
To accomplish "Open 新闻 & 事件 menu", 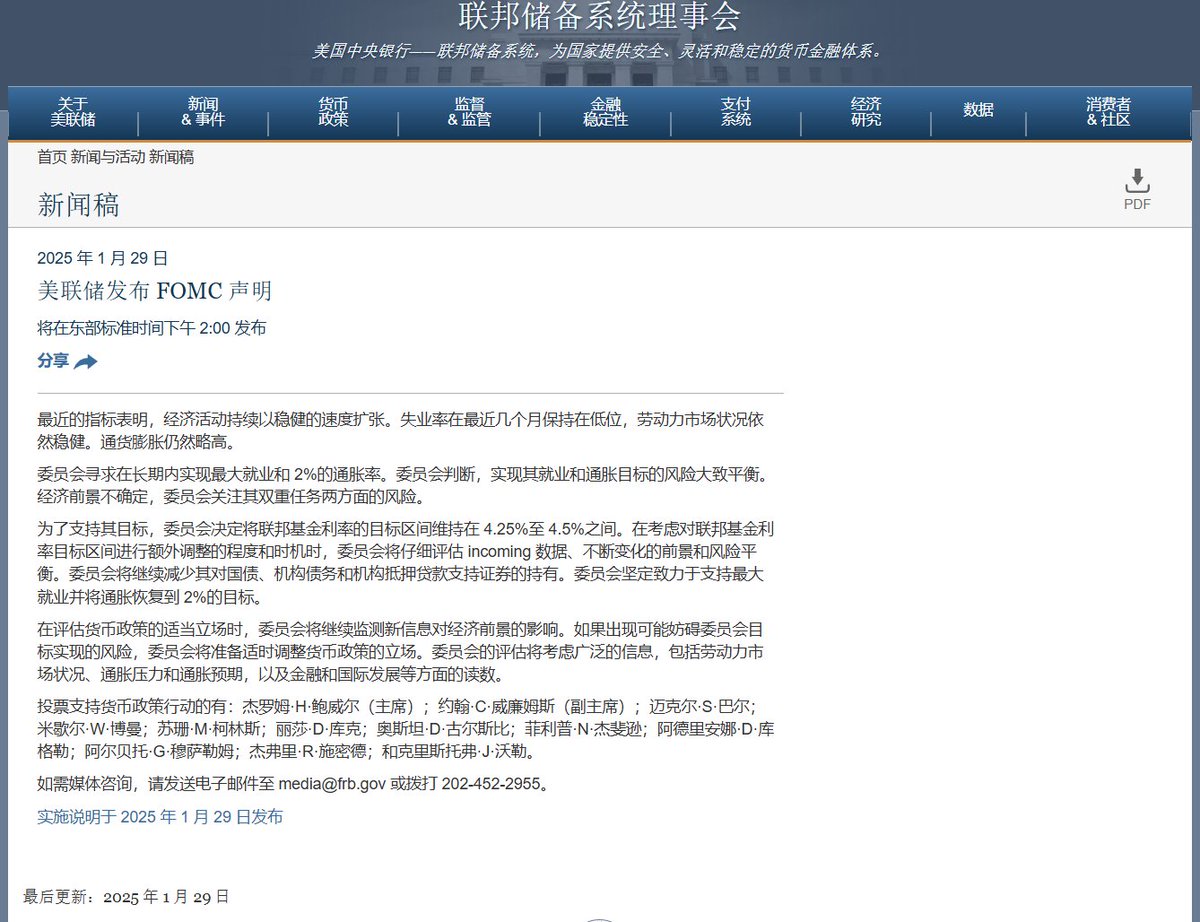I will [x=203, y=112].
